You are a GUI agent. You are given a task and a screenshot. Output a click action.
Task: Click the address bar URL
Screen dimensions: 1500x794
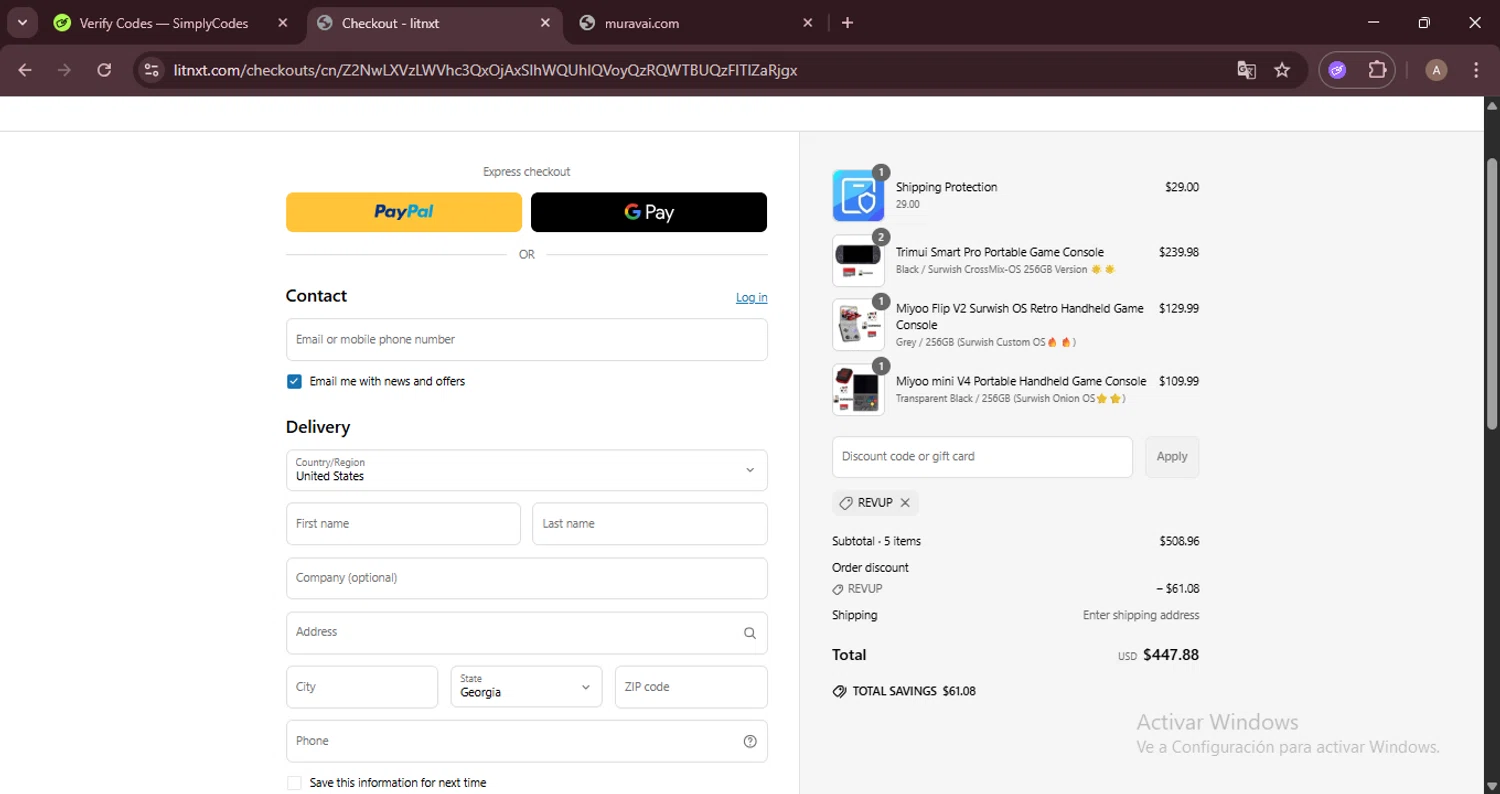pyautogui.click(x=485, y=70)
